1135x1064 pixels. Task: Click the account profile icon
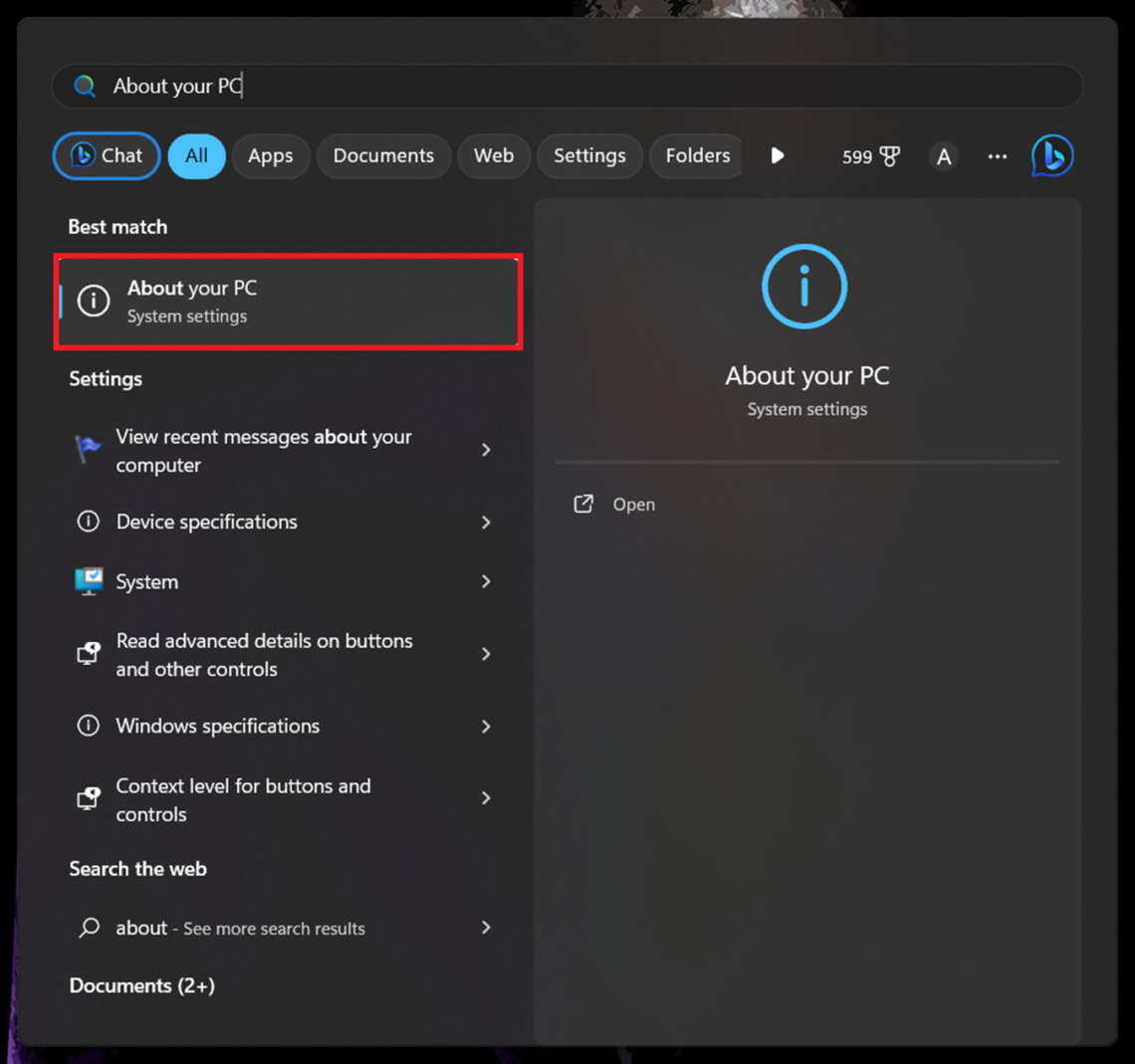[x=943, y=155]
